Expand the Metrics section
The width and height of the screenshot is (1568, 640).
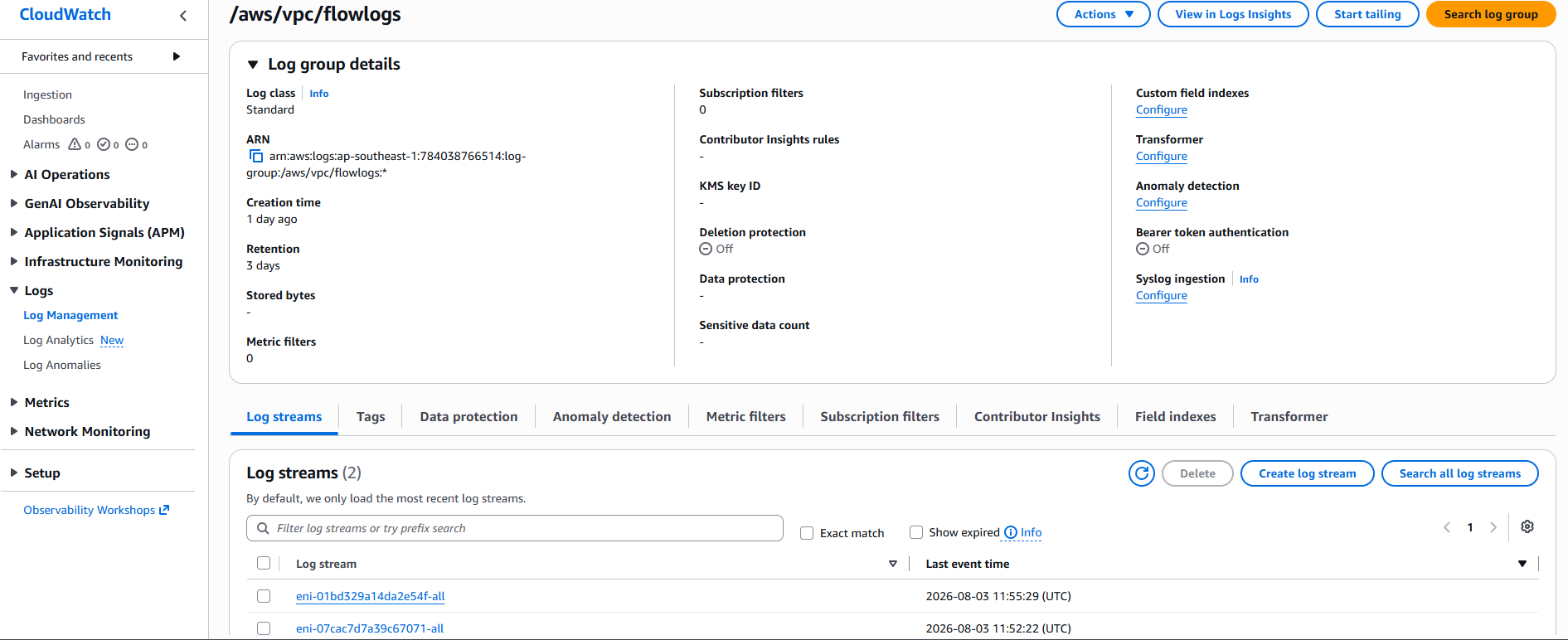[14, 402]
